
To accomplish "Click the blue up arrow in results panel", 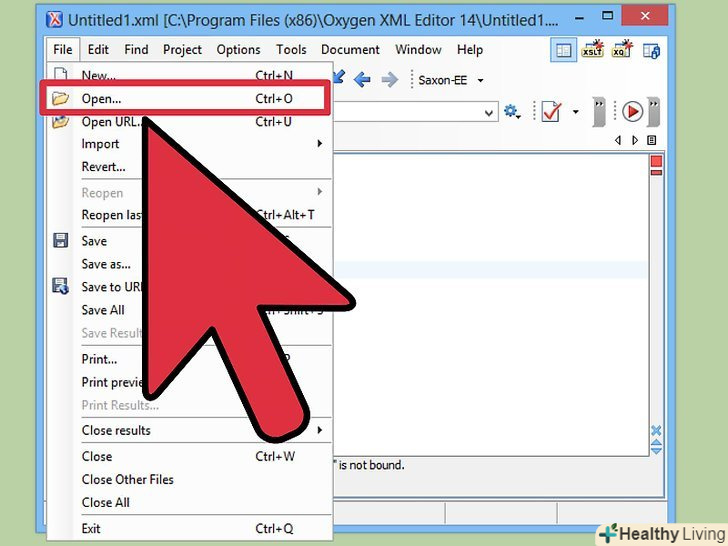I will tap(656, 442).
